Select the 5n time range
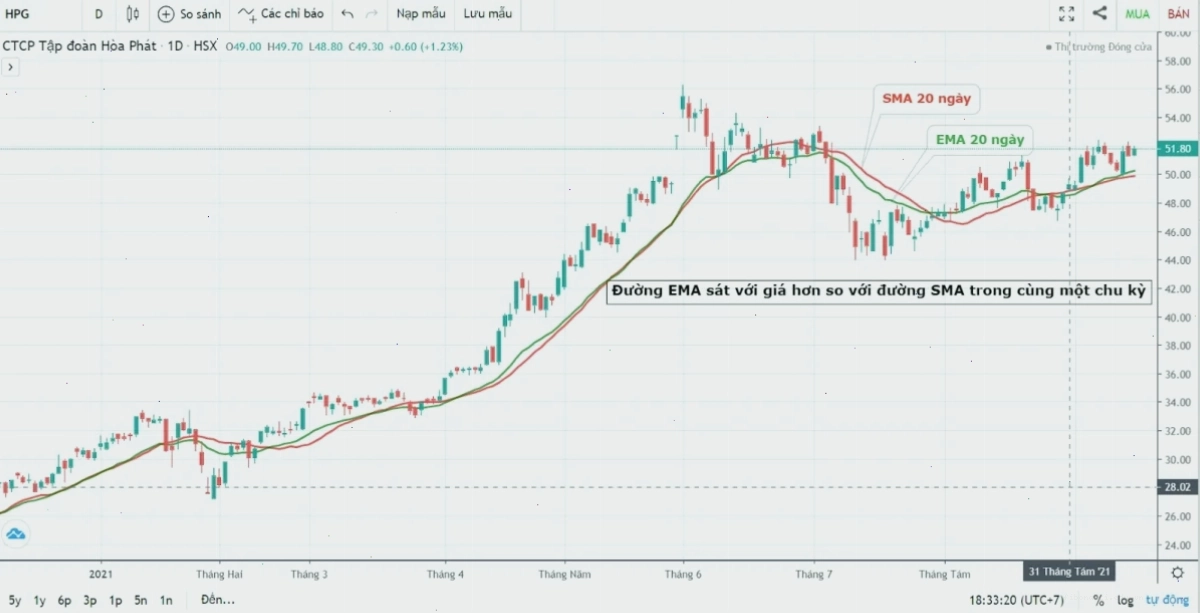Viewport: 1200px width, 614px height. pyautogui.click(x=141, y=600)
